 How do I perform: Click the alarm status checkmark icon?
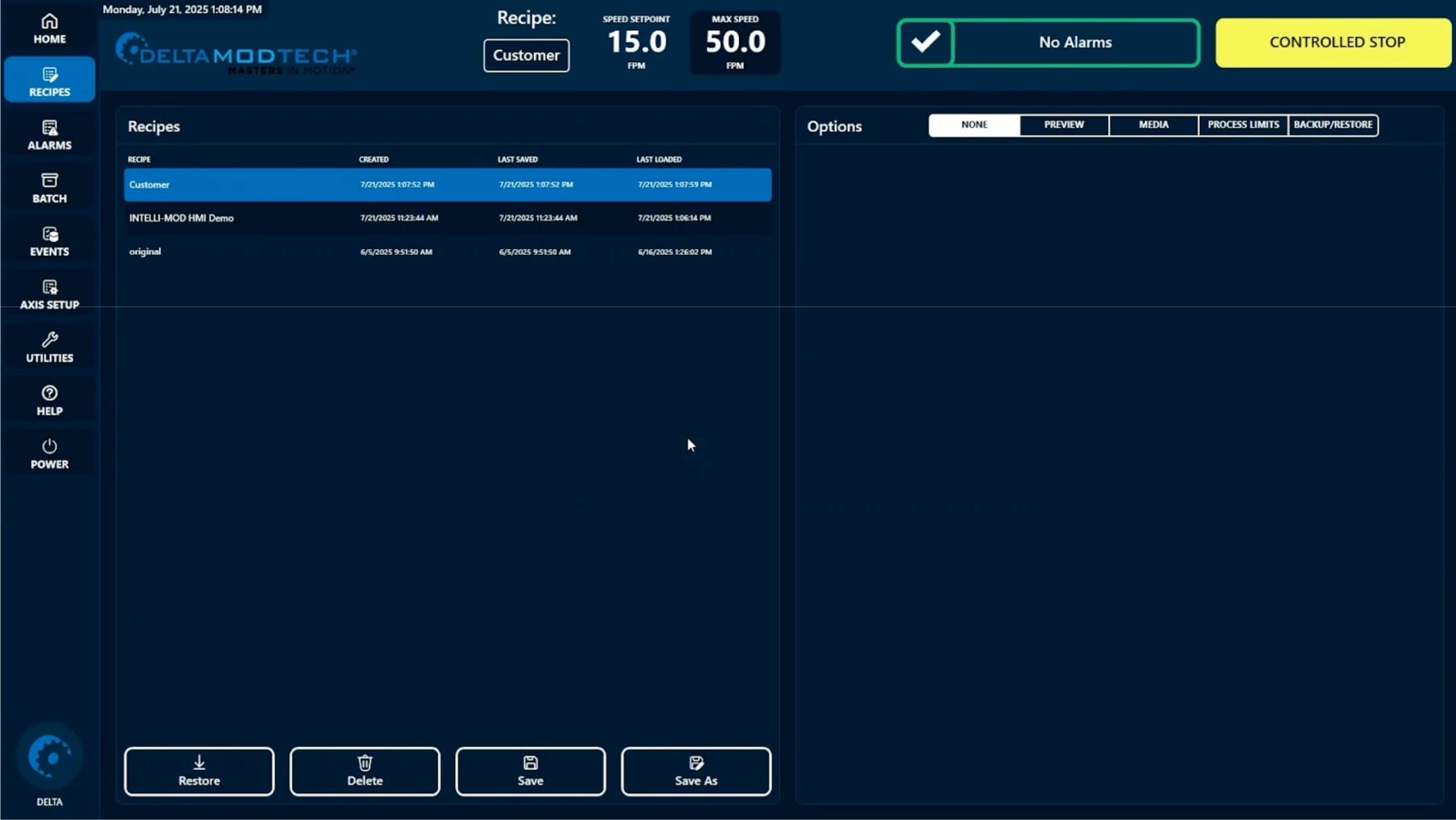925,43
